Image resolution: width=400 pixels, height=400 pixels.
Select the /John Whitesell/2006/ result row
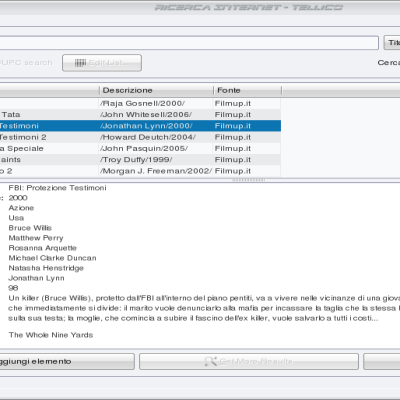[140, 115]
